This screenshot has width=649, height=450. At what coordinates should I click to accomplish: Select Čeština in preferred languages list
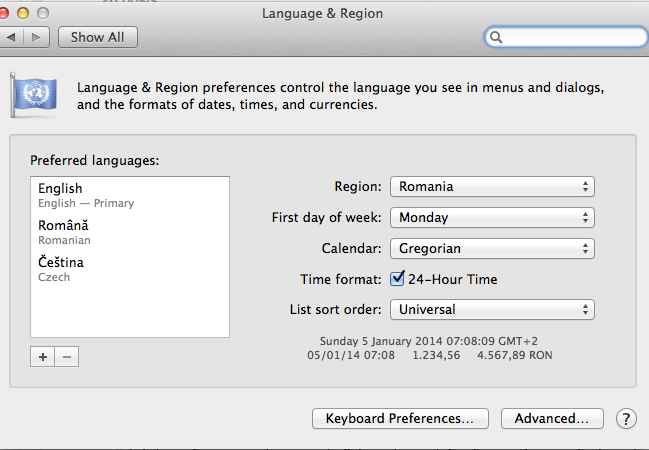[x=130, y=269]
